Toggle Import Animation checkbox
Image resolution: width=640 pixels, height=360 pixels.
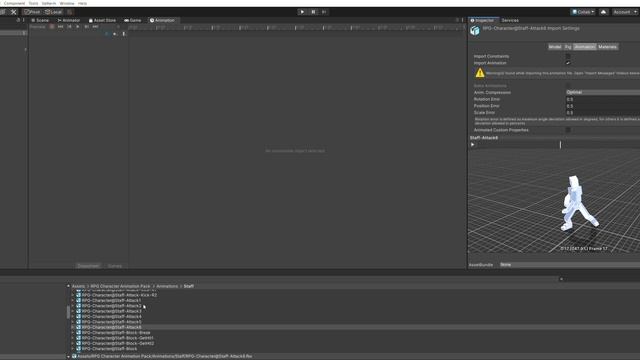pyautogui.click(x=568, y=63)
